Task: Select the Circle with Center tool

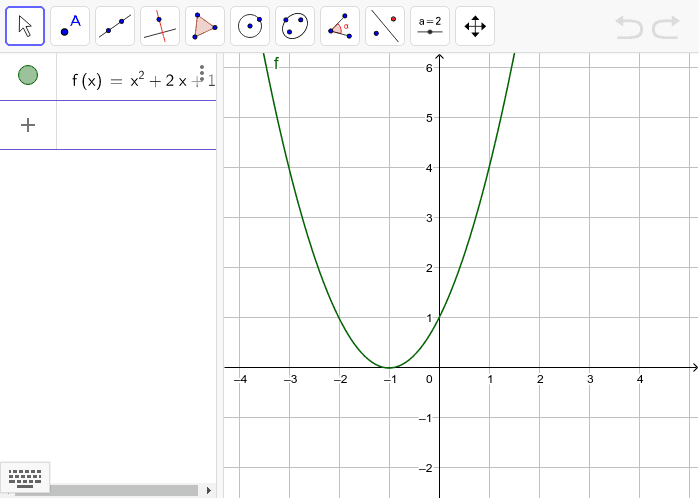Action: coord(250,26)
